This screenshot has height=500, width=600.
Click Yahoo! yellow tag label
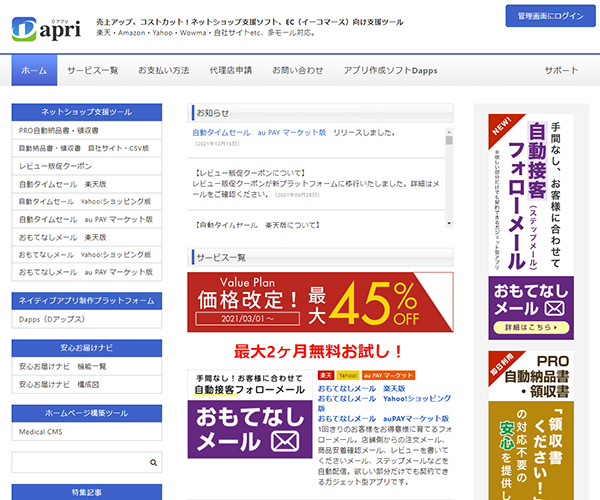[x=348, y=375]
